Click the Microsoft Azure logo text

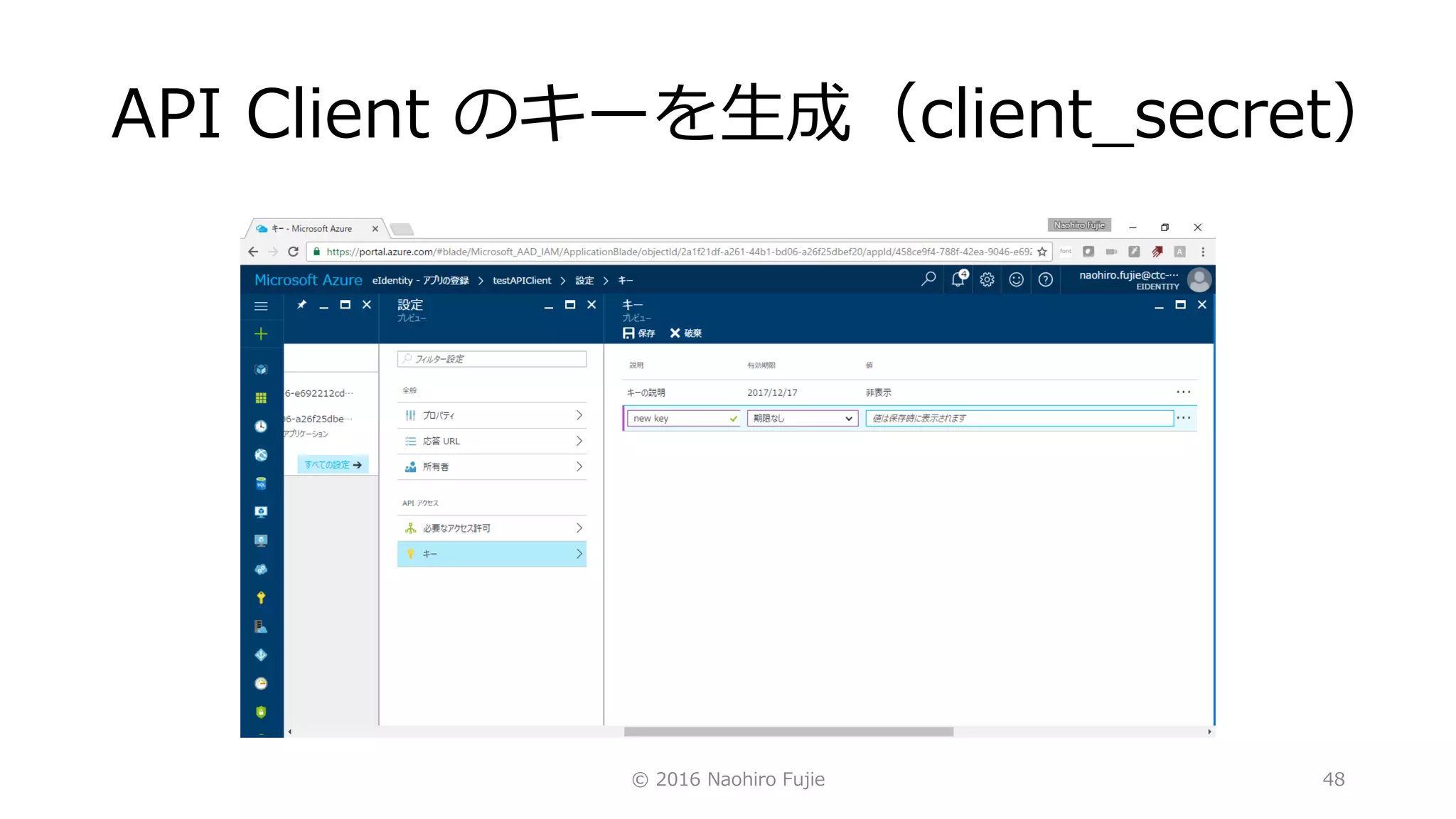click(309, 280)
